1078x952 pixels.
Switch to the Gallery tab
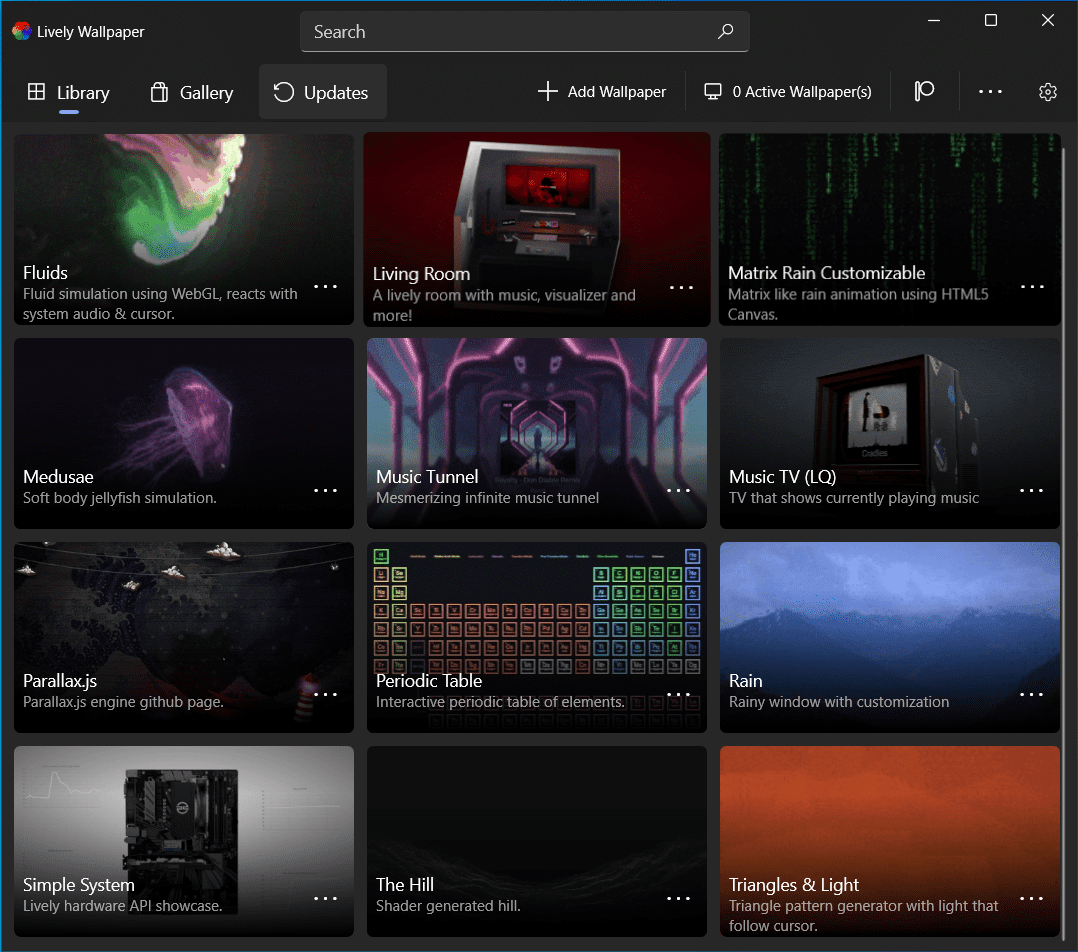[191, 93]
